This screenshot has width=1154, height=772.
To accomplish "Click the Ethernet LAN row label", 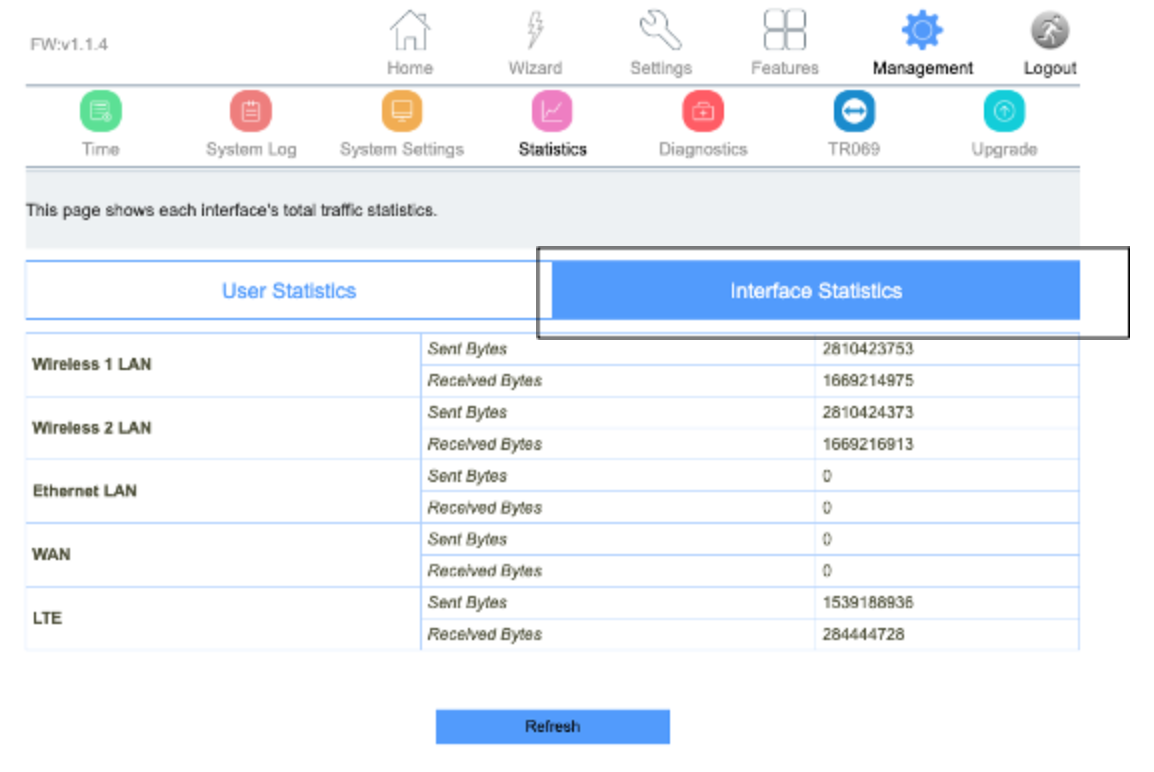I will 84,491.
